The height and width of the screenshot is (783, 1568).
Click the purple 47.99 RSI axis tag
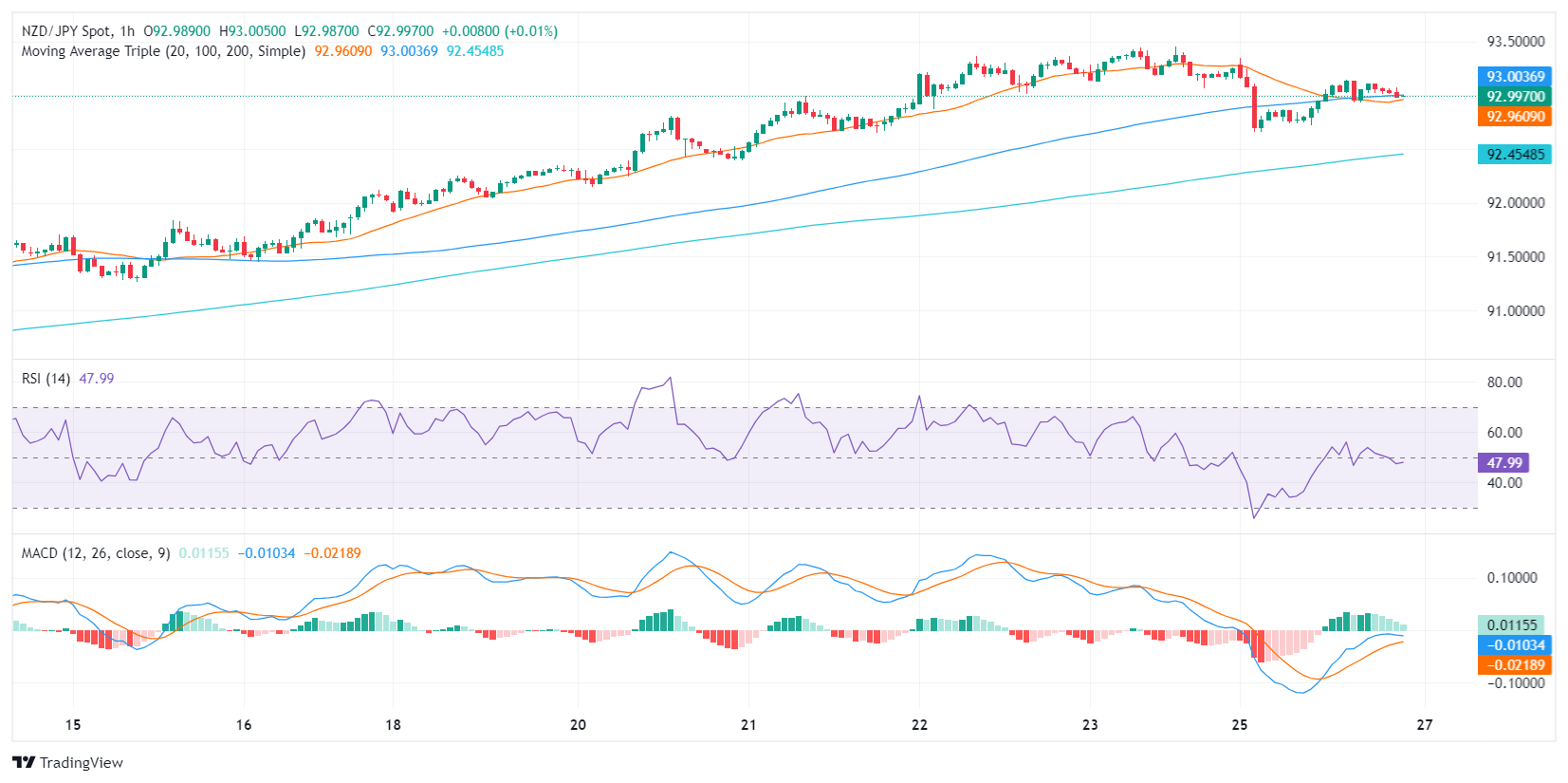pyautogui.click(x=1503, y=462)
